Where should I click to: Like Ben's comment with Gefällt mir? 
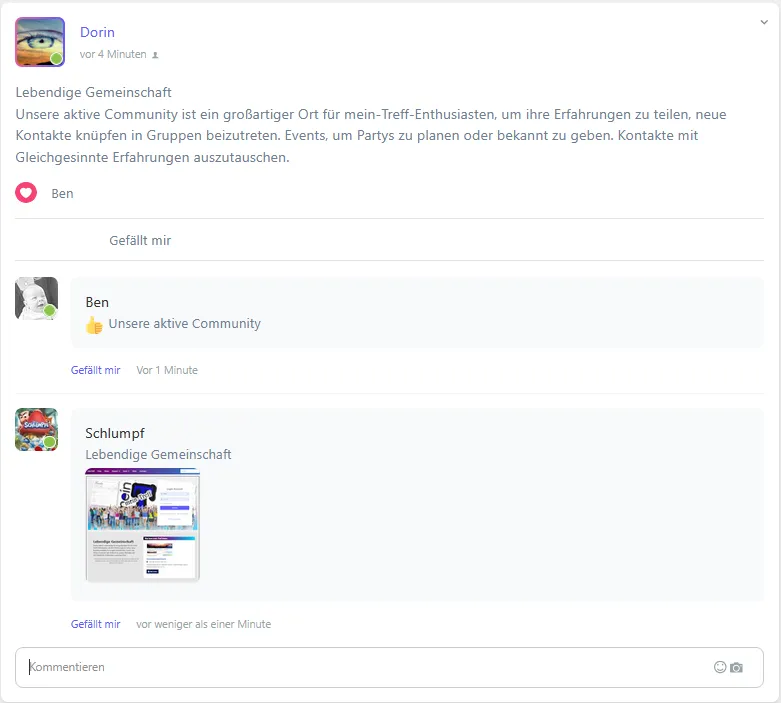coord(95,370)
